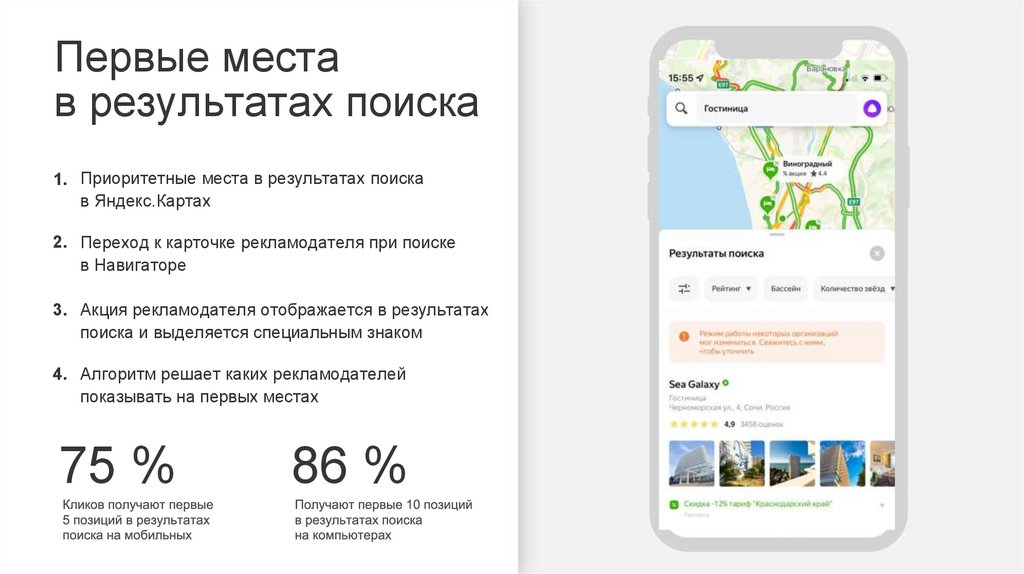Open the Sea Galaxy photo showing the sea

click(x=792, y=464)
